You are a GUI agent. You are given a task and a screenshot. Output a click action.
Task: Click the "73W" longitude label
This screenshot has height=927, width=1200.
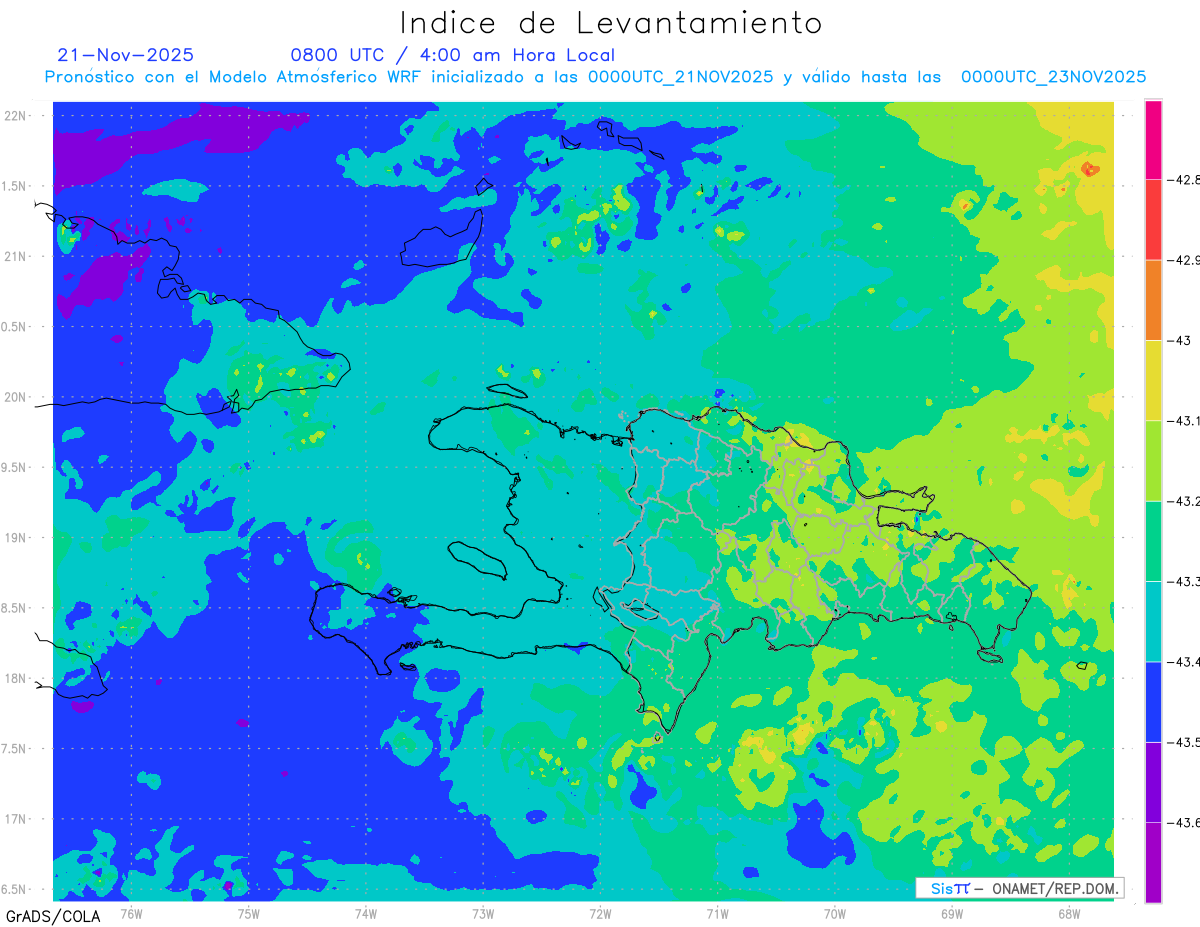pos(483,913)
